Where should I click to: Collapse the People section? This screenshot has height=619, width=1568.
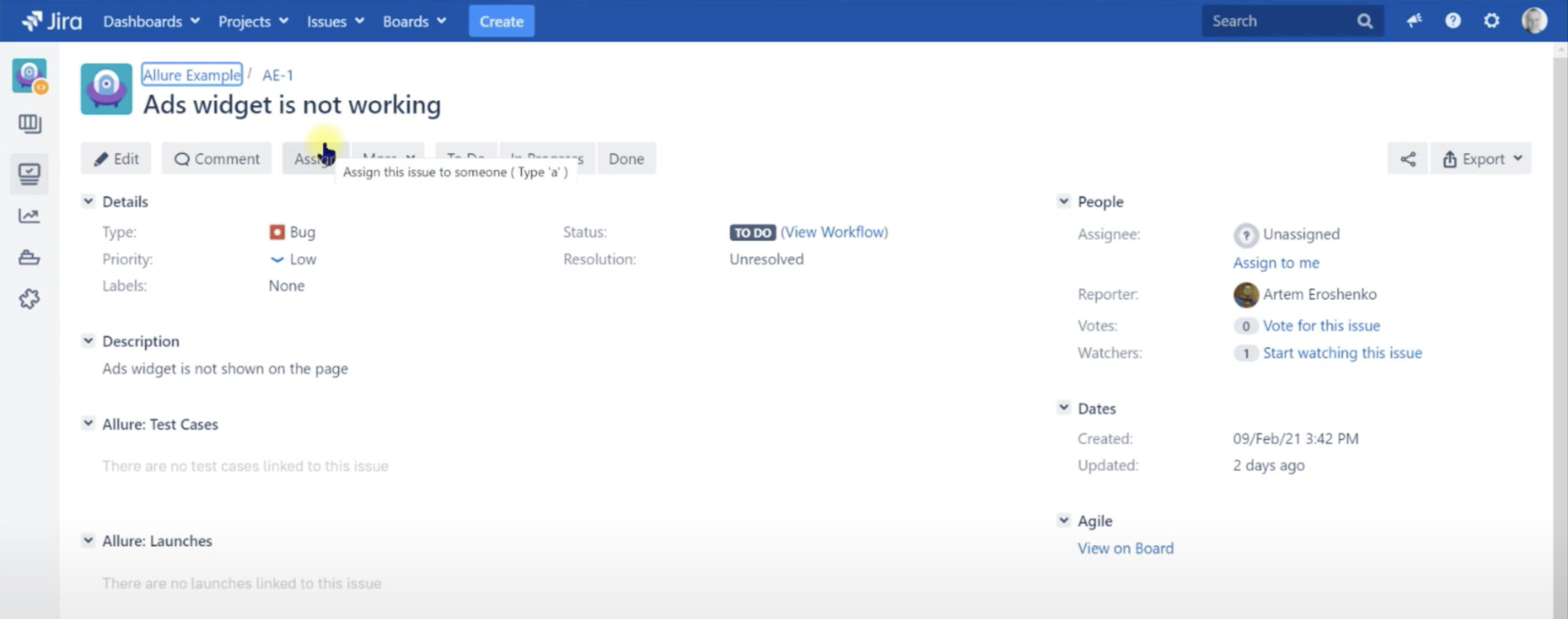1064,201
